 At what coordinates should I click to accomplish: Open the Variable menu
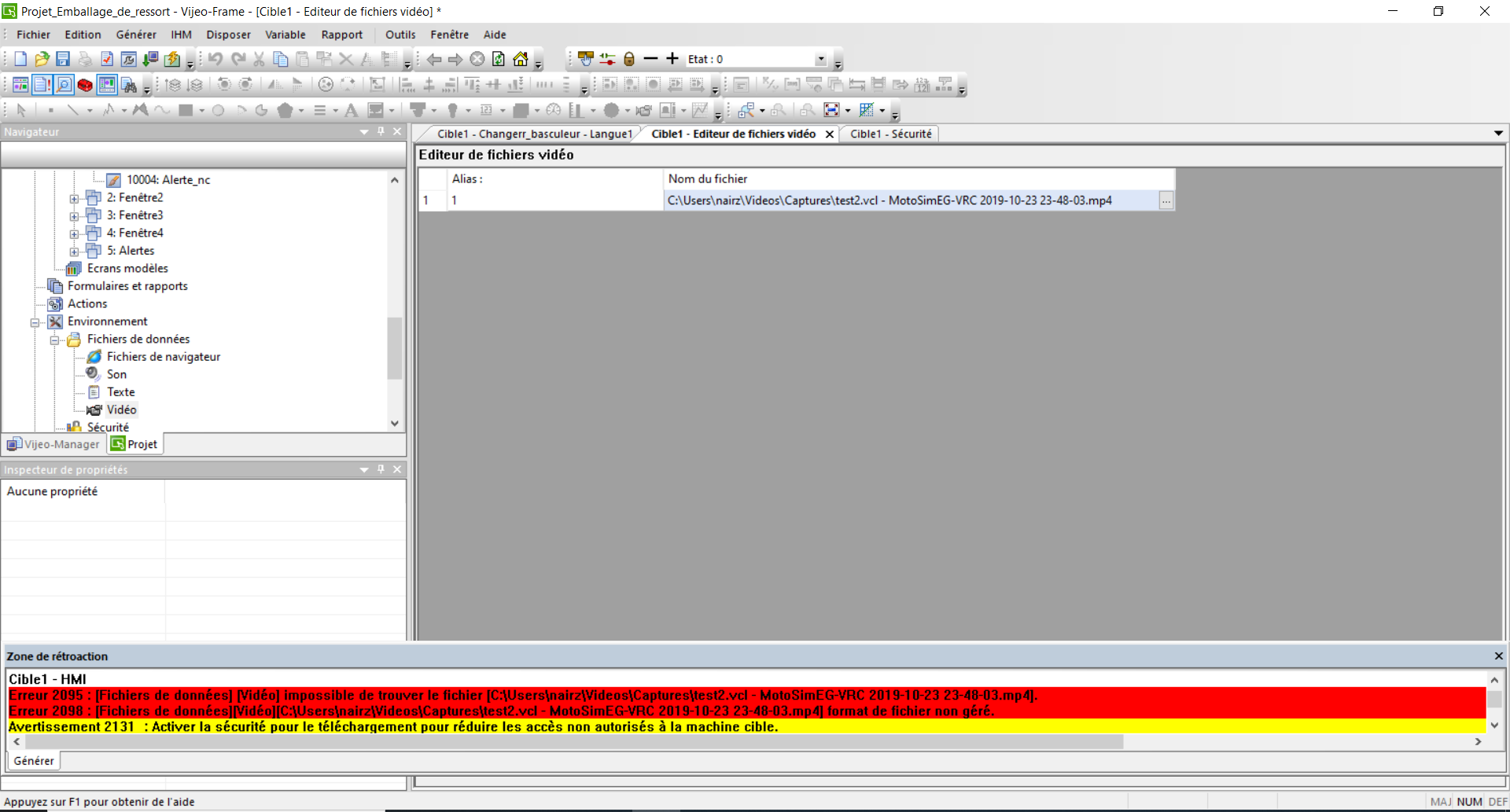(285, 35)
